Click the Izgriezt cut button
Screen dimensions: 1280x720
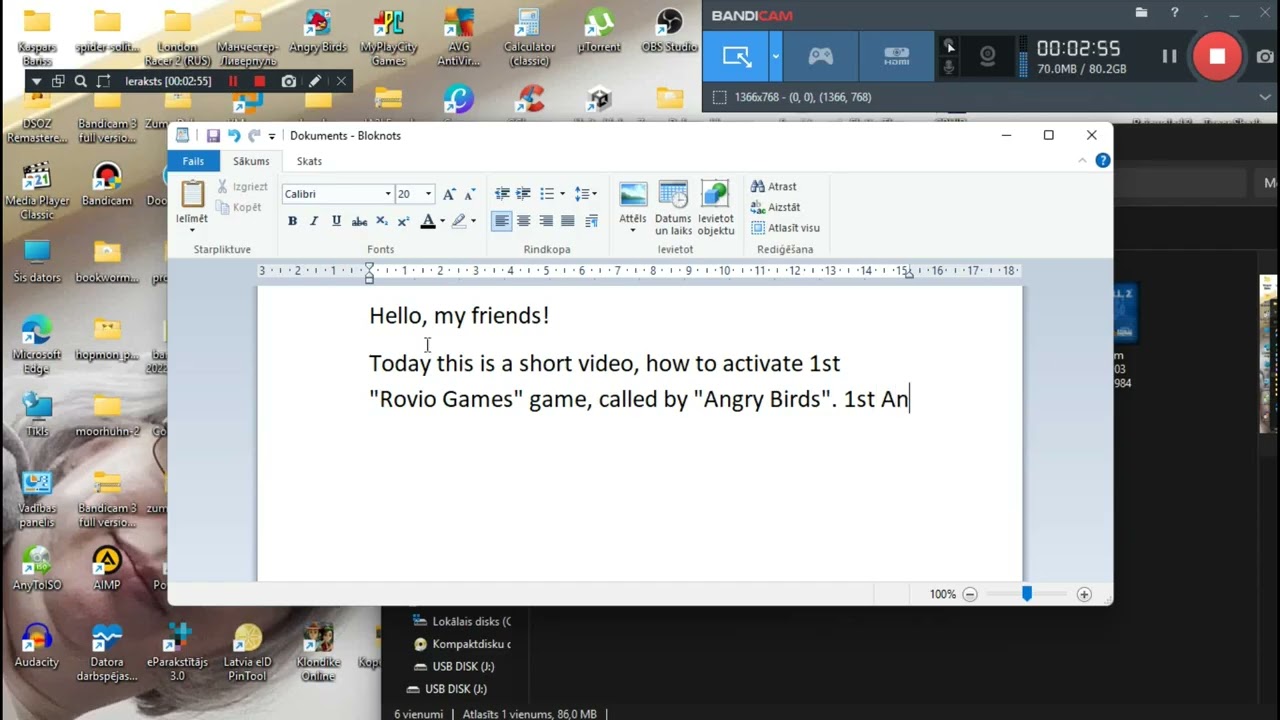(243, 186)
